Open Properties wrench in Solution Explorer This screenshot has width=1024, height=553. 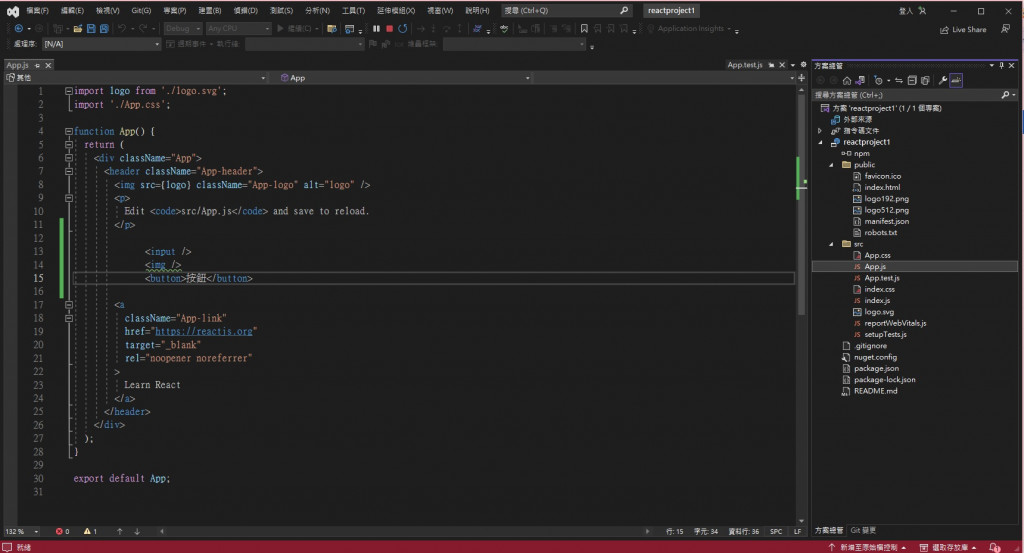(x=942, y=80)
